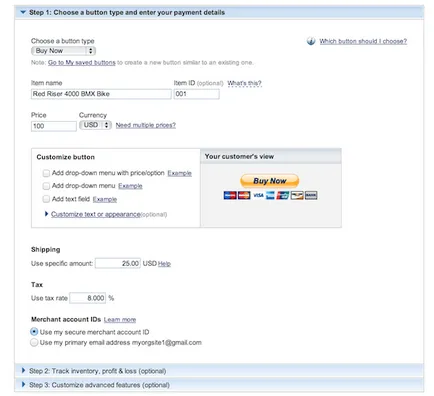Select Use my primary email address option

[x=34, y=342]
